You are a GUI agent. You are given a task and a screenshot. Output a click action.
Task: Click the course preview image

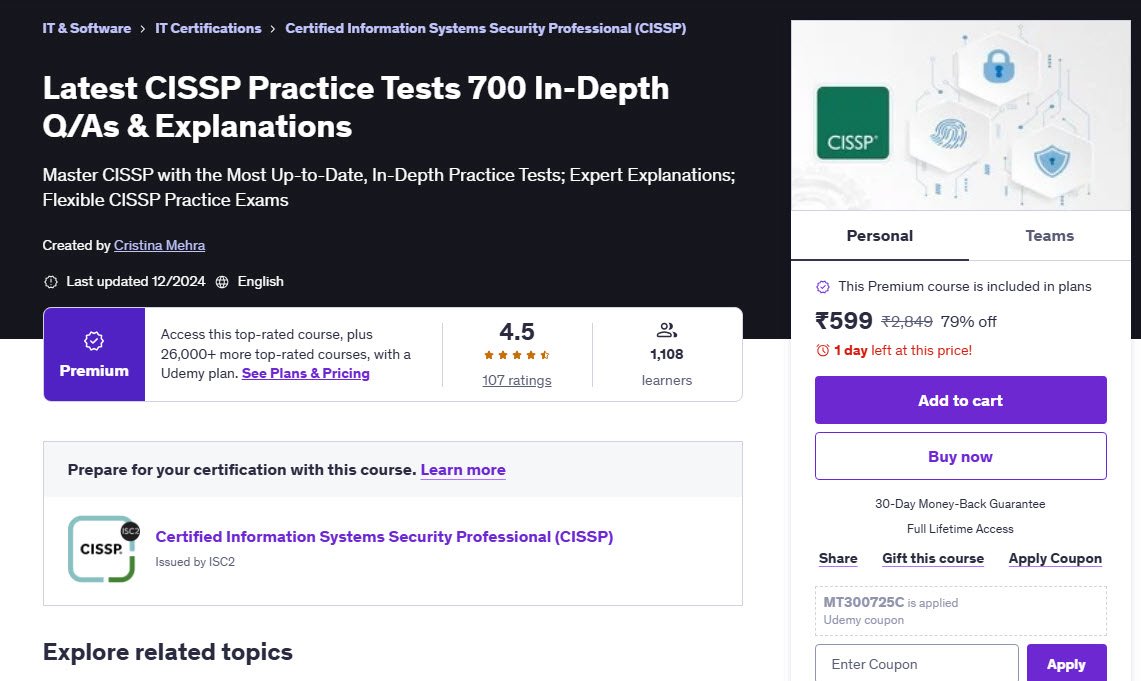[961, 115]
